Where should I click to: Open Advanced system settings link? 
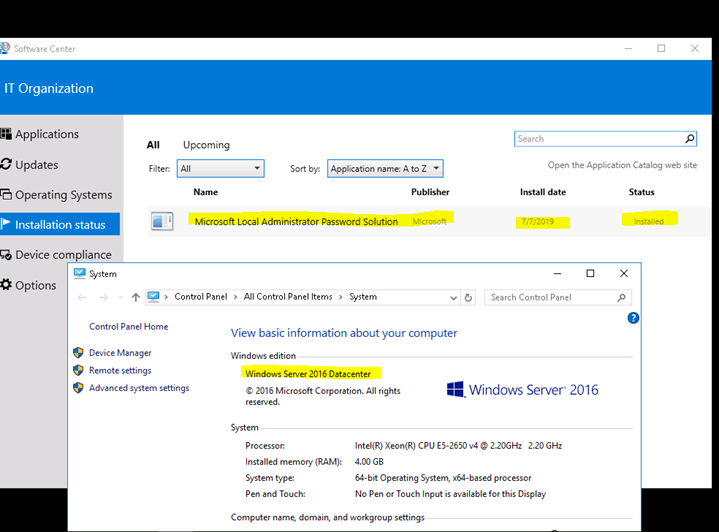pos(139,388)
